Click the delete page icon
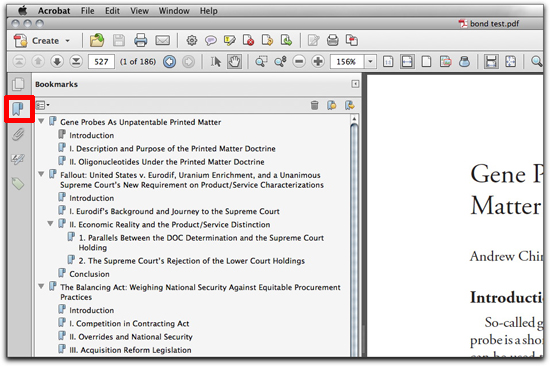 (248, 40)
